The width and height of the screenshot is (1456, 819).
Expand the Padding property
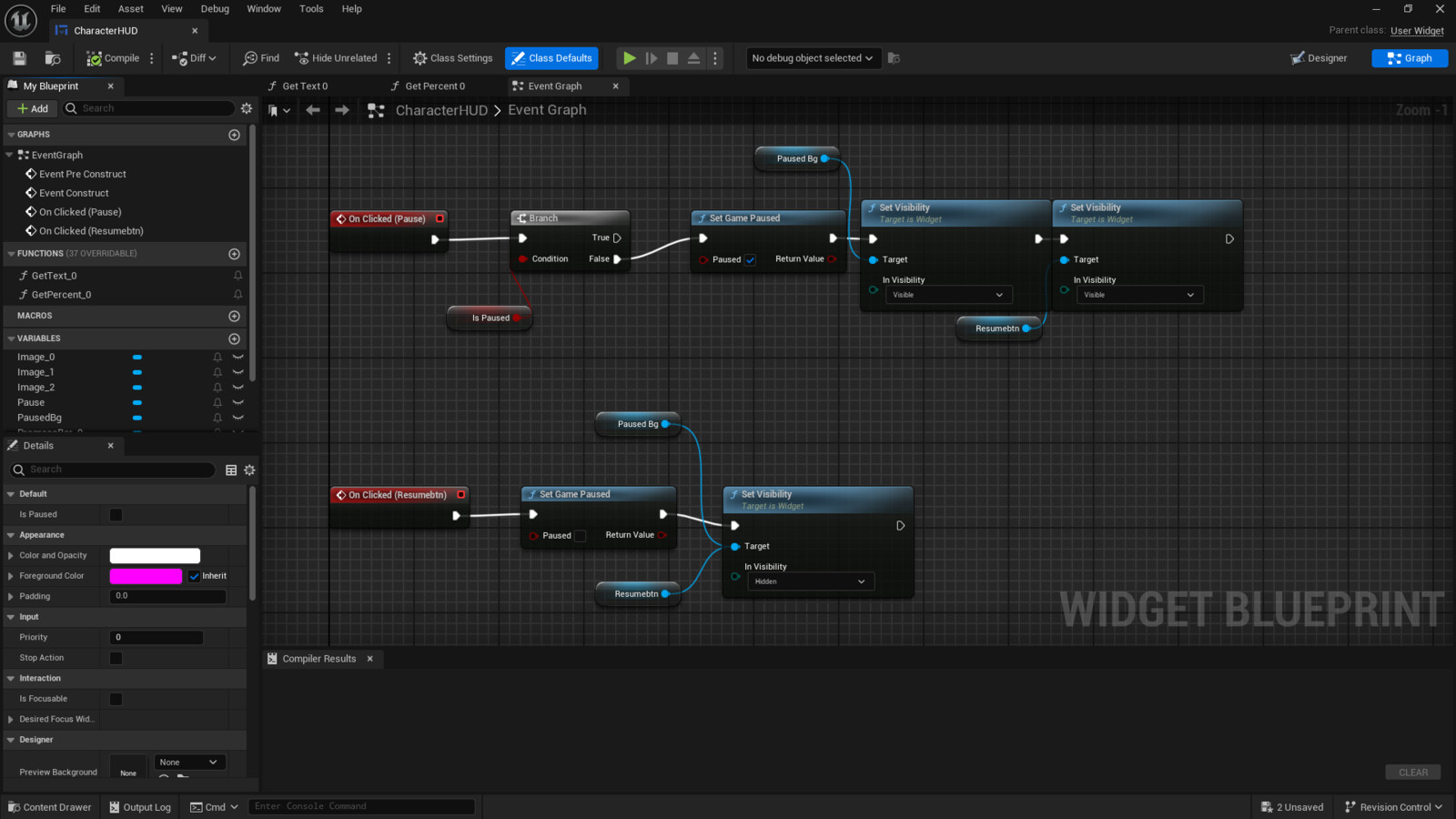[11, 597]
